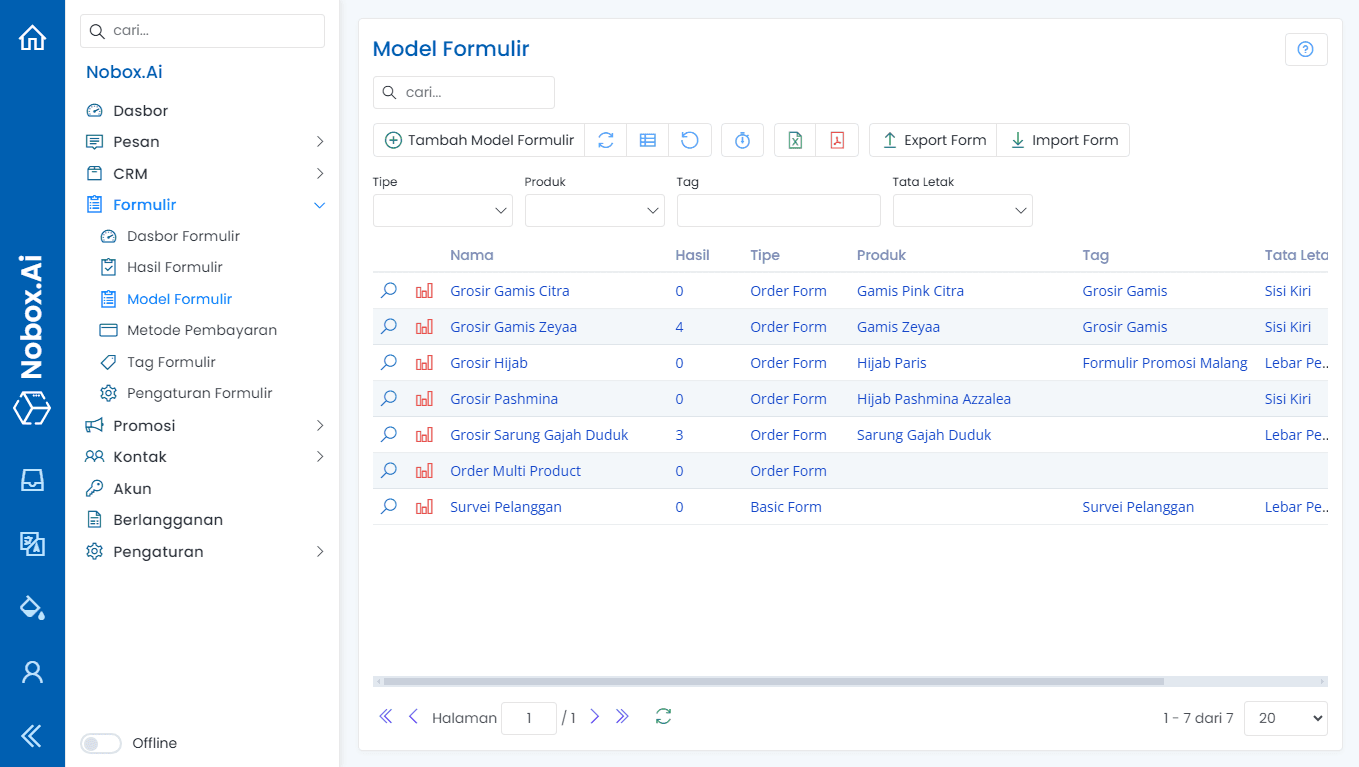
Task: Click the reset filters icon
Action: (690, 140)
